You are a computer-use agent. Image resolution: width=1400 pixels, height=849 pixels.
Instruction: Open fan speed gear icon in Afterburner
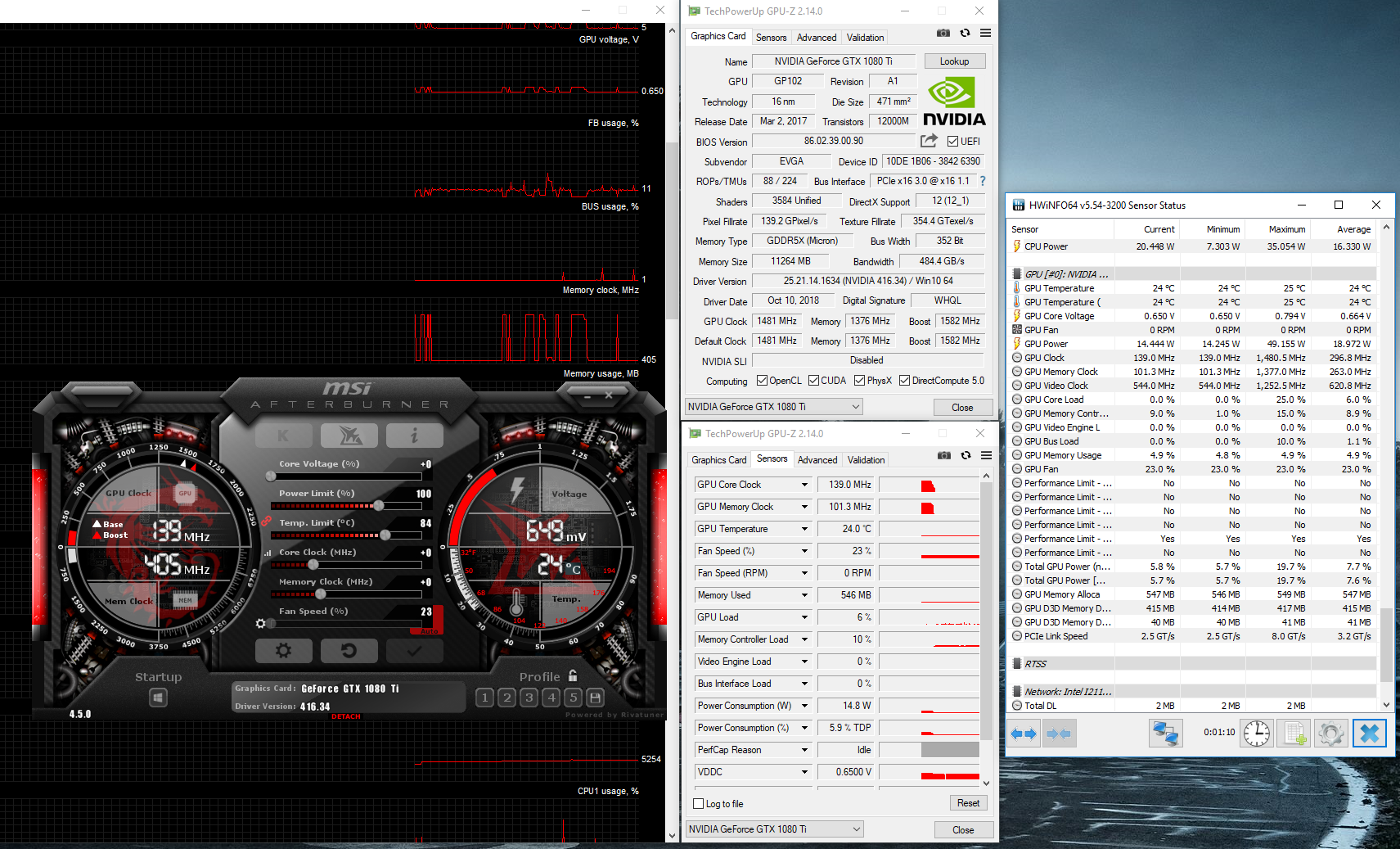point(261,624)
